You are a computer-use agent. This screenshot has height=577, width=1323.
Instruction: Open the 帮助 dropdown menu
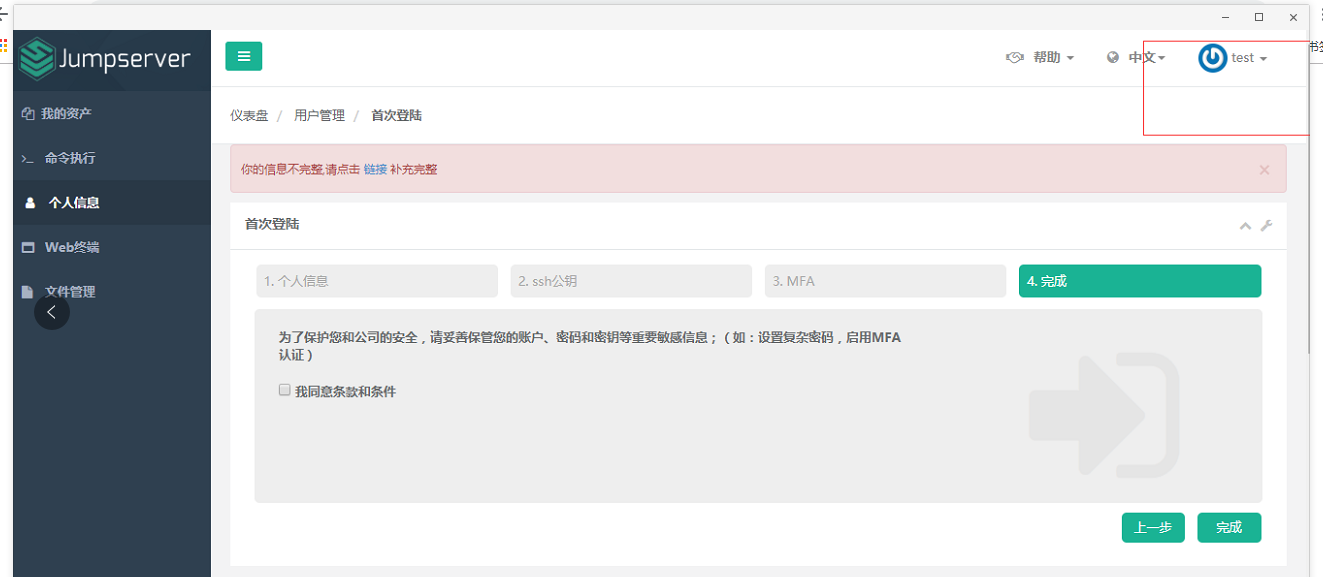click(1047, 57)
